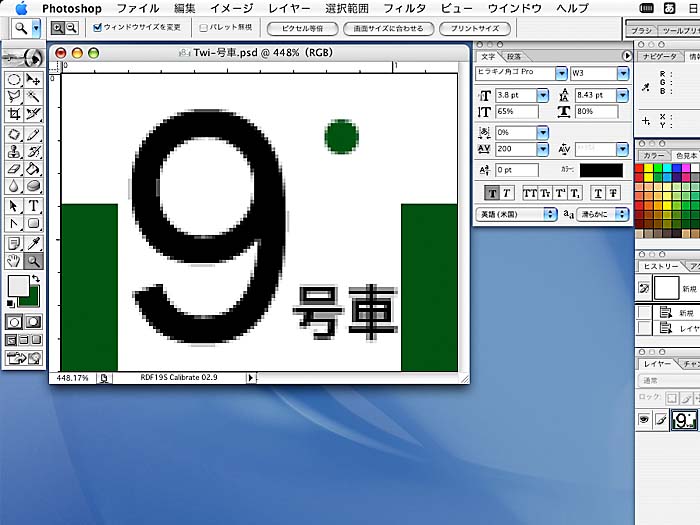Toggle all caps text style
The image size is (700, 525).
click(x=529, y=193)
